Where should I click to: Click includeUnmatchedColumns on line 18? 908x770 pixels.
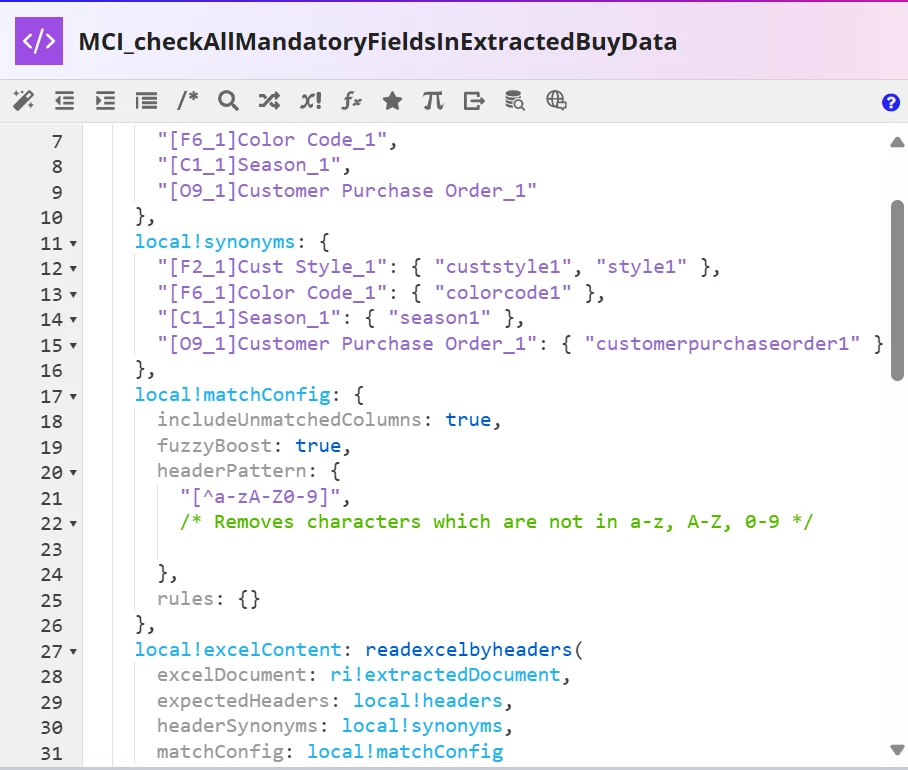pyautogui.click(x=289, y=420)
